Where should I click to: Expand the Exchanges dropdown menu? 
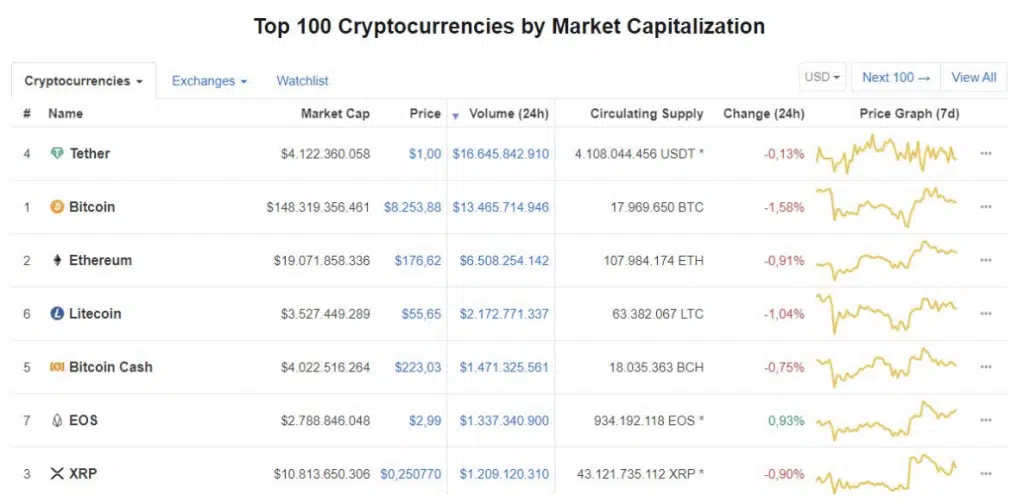tap(209, 81)
